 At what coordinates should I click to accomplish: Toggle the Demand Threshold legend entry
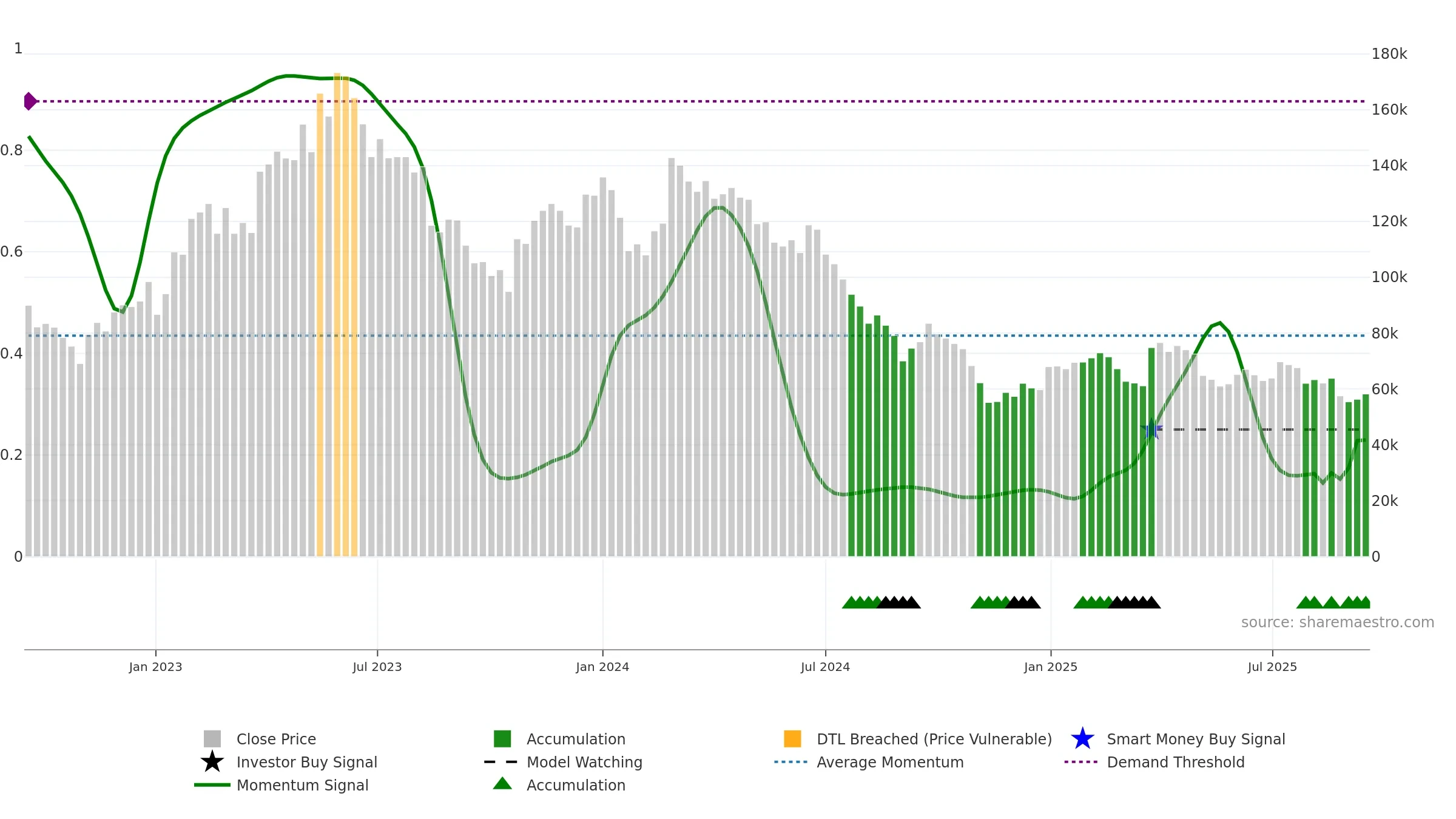pos(1154,762)
